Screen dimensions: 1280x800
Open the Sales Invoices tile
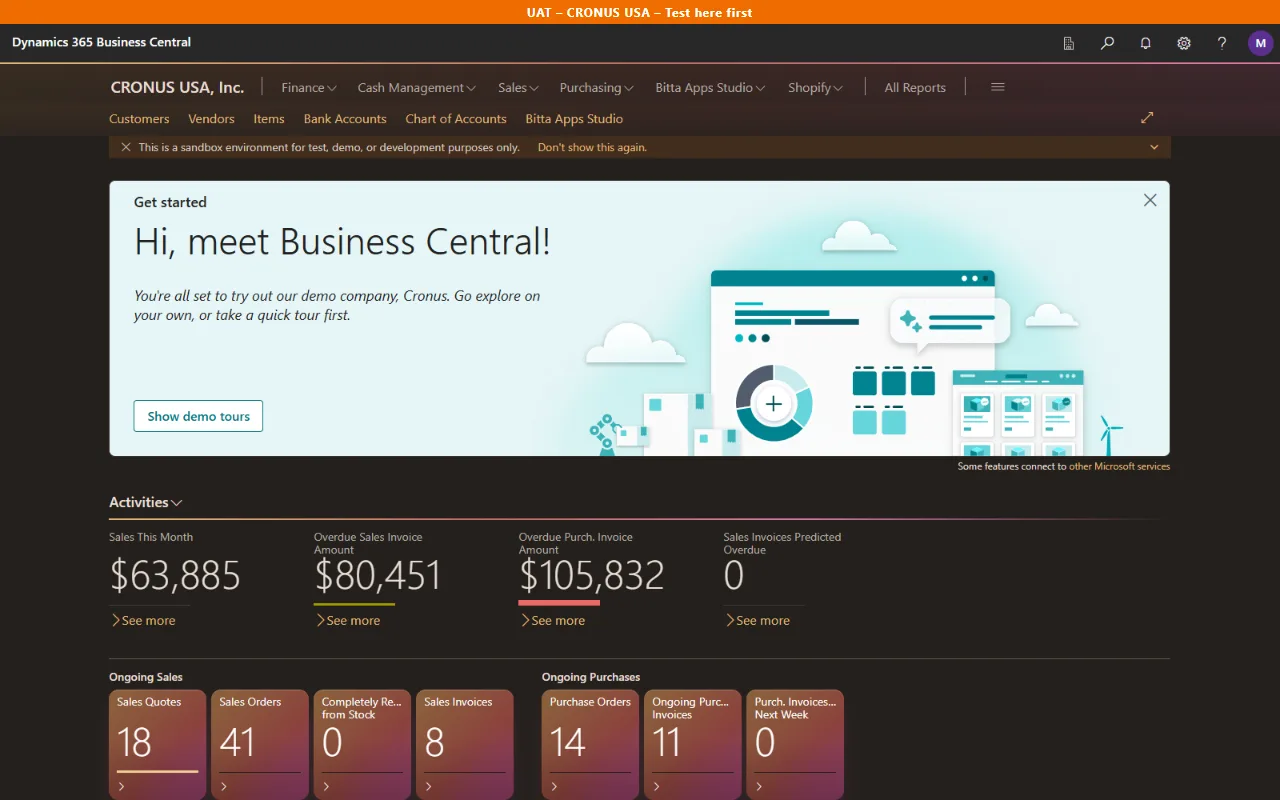click(465, 744)
